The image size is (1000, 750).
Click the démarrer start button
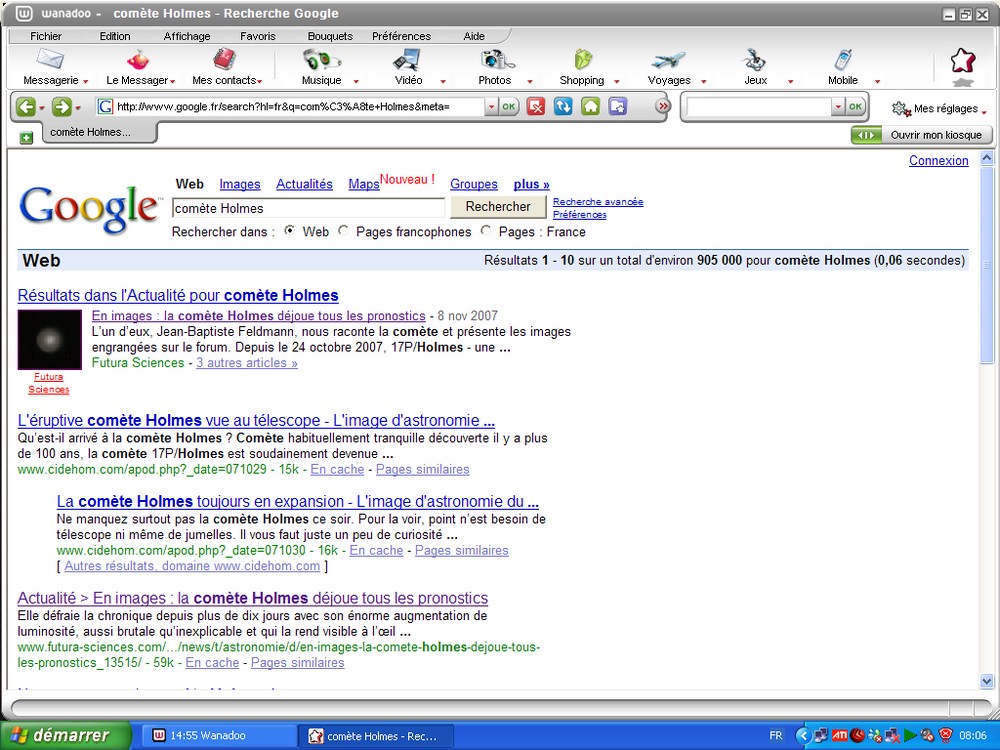tap(66, 735)
